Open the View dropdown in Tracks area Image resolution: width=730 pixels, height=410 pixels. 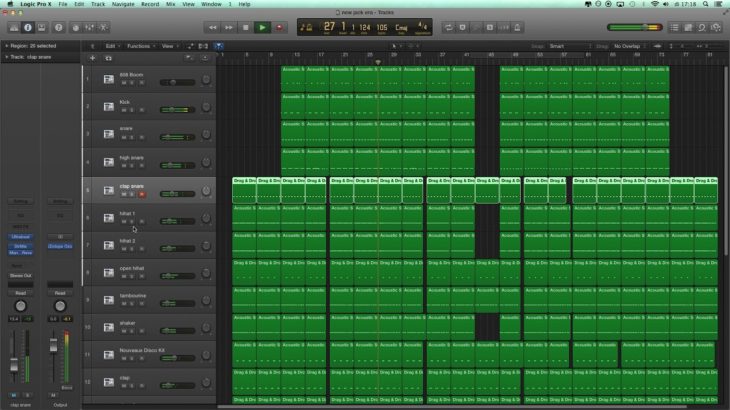click(170, 46)
